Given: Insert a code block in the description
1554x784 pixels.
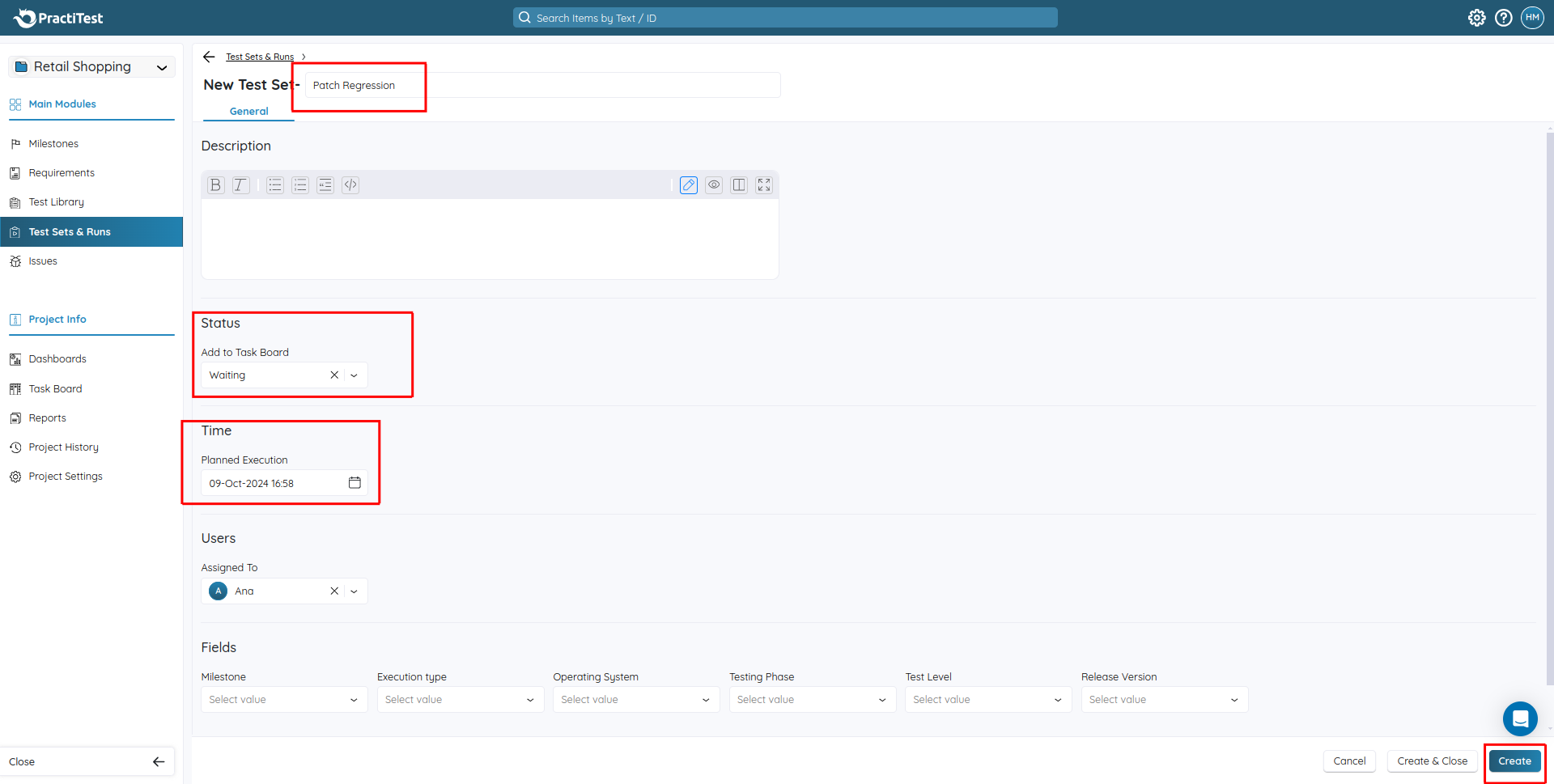Looking at the screenshot, I should [x=350, y=185].
